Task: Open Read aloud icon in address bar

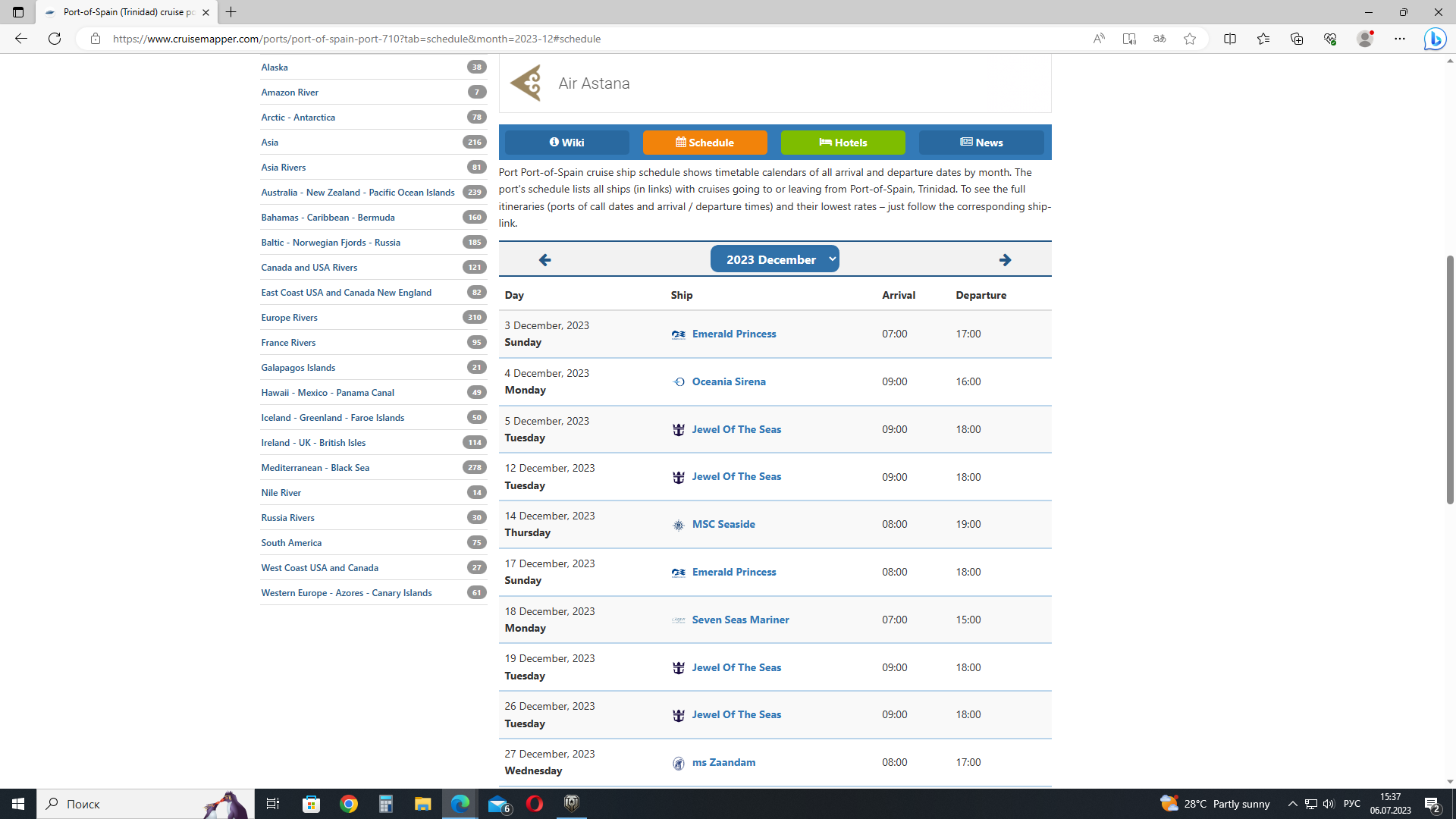Action: 1099,39
